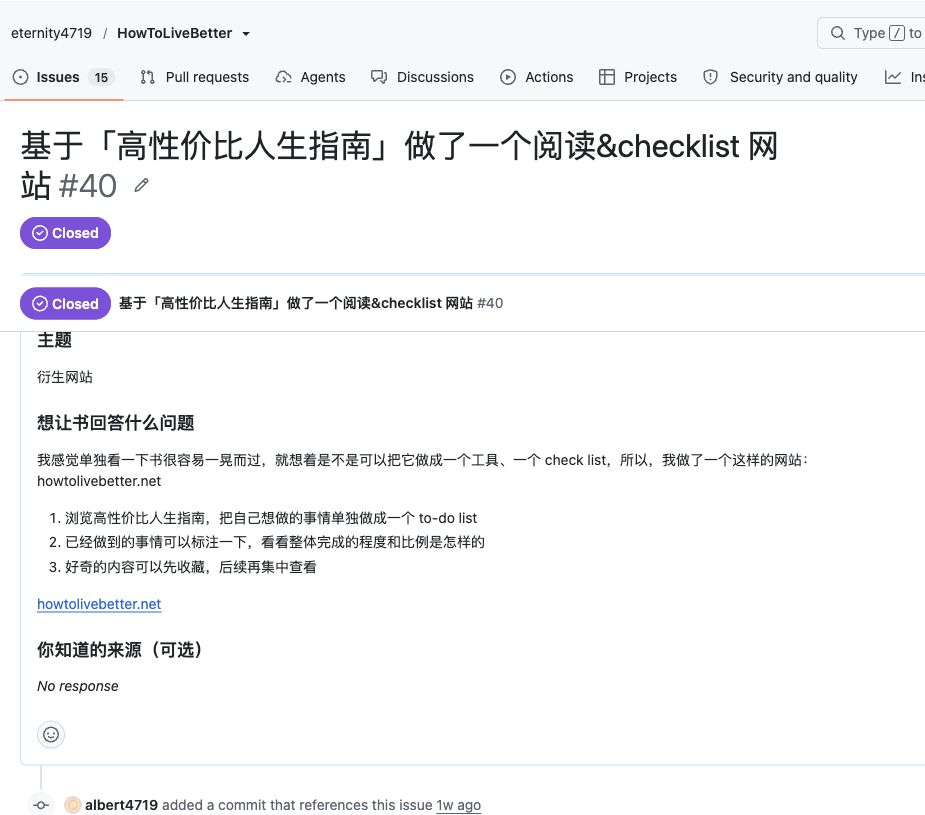Click the Projects table icon
This screenshot has width=925, height=815.
[606, 77]
